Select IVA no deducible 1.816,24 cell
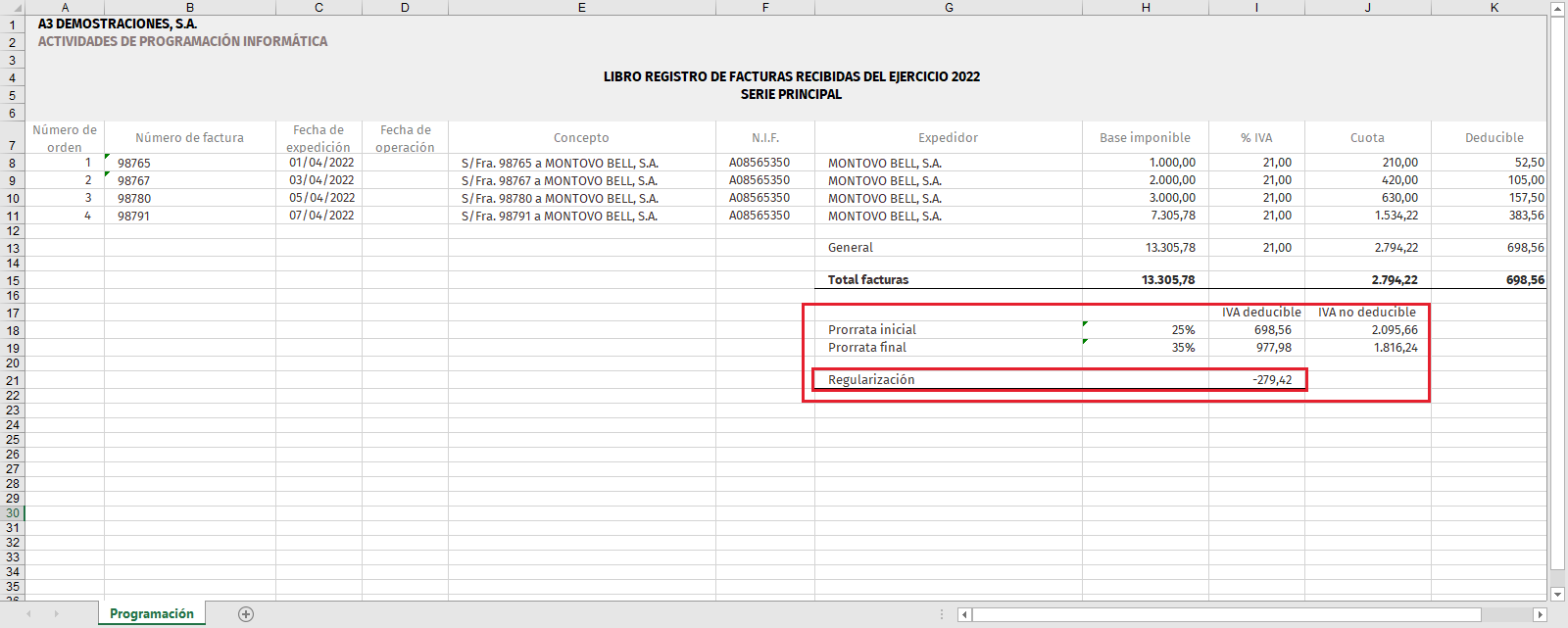Image resolution: width=1568 pixels, height=628 pixels. 1368,348
